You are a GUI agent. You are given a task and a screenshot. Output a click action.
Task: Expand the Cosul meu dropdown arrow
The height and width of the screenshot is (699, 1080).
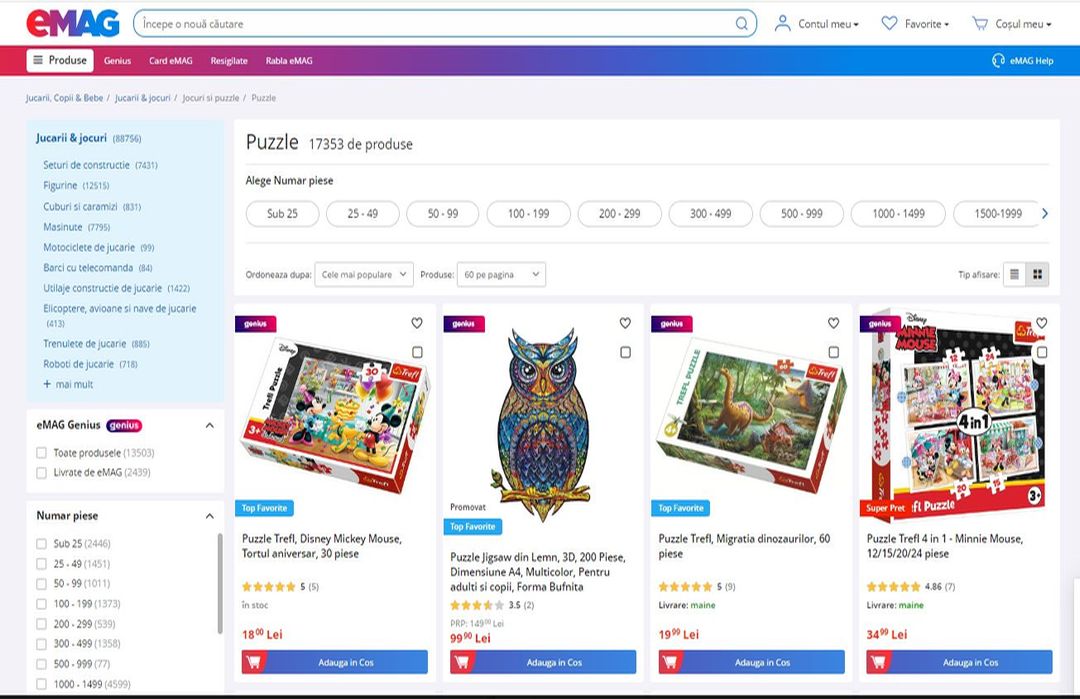click(1049, 25)
